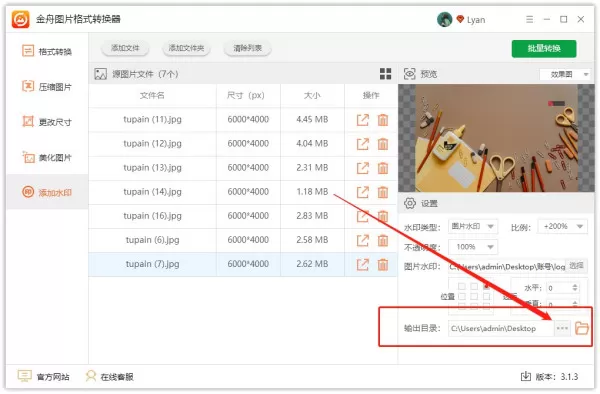
Task: Click version text 3.1.3
Action: (x=569, y=377)
